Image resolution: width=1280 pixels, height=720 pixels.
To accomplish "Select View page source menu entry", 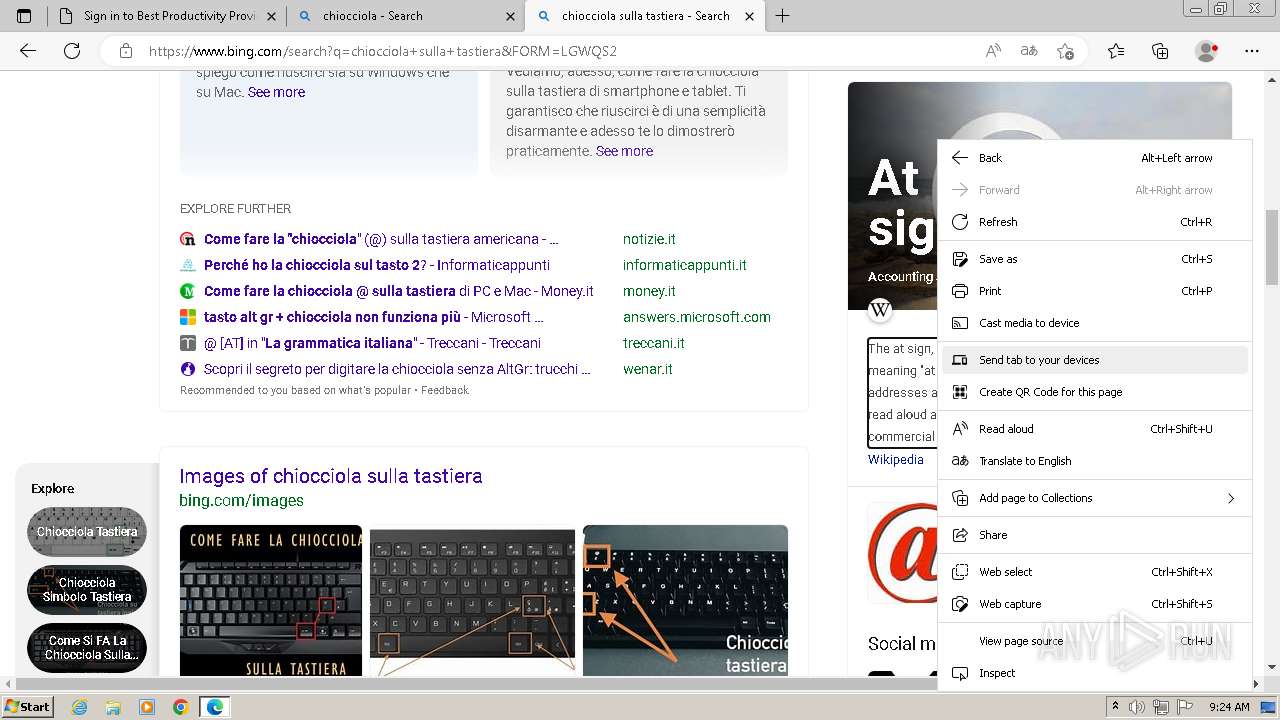I will point(1095,641).
